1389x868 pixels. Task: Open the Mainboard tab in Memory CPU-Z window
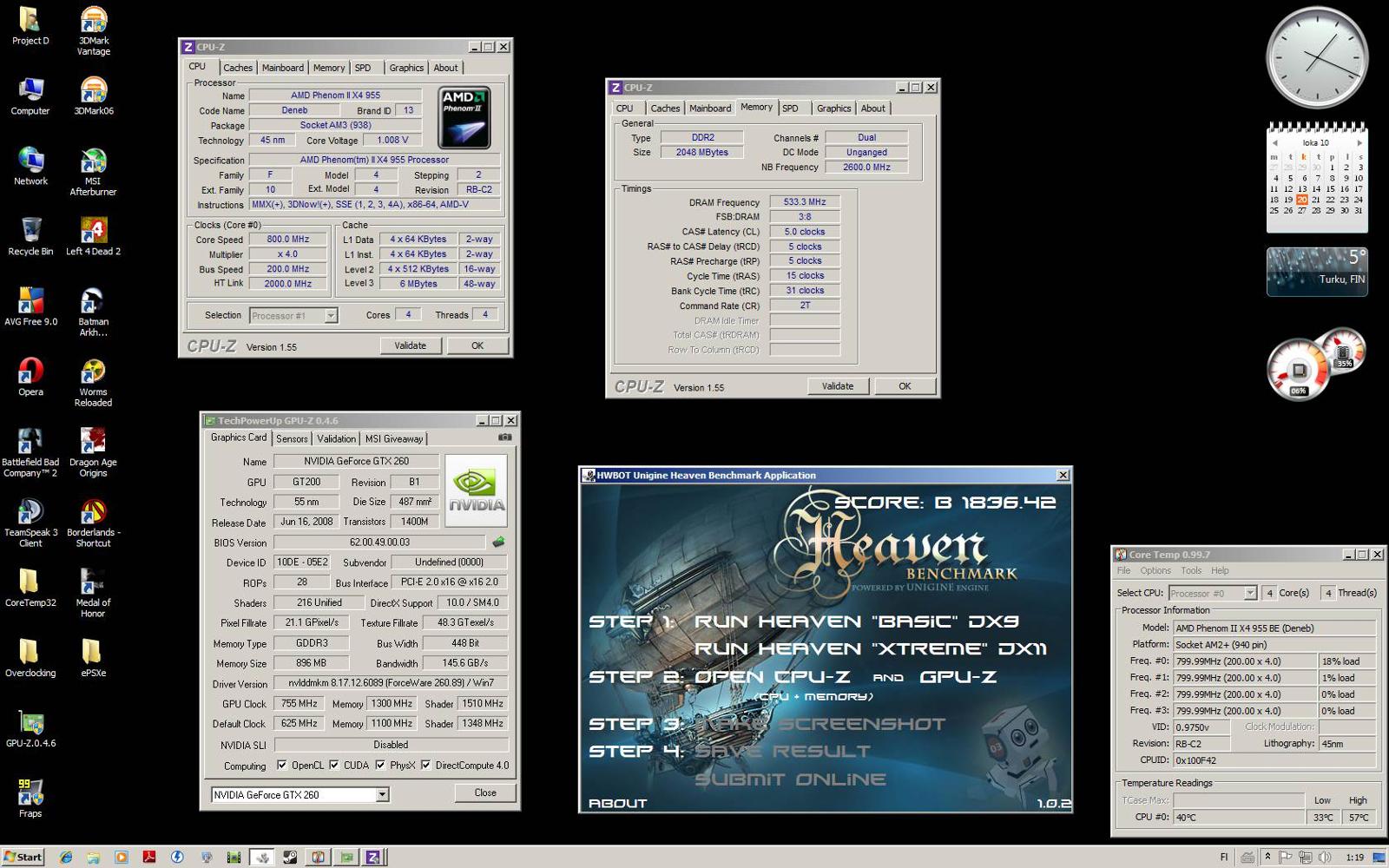[710, 108]
